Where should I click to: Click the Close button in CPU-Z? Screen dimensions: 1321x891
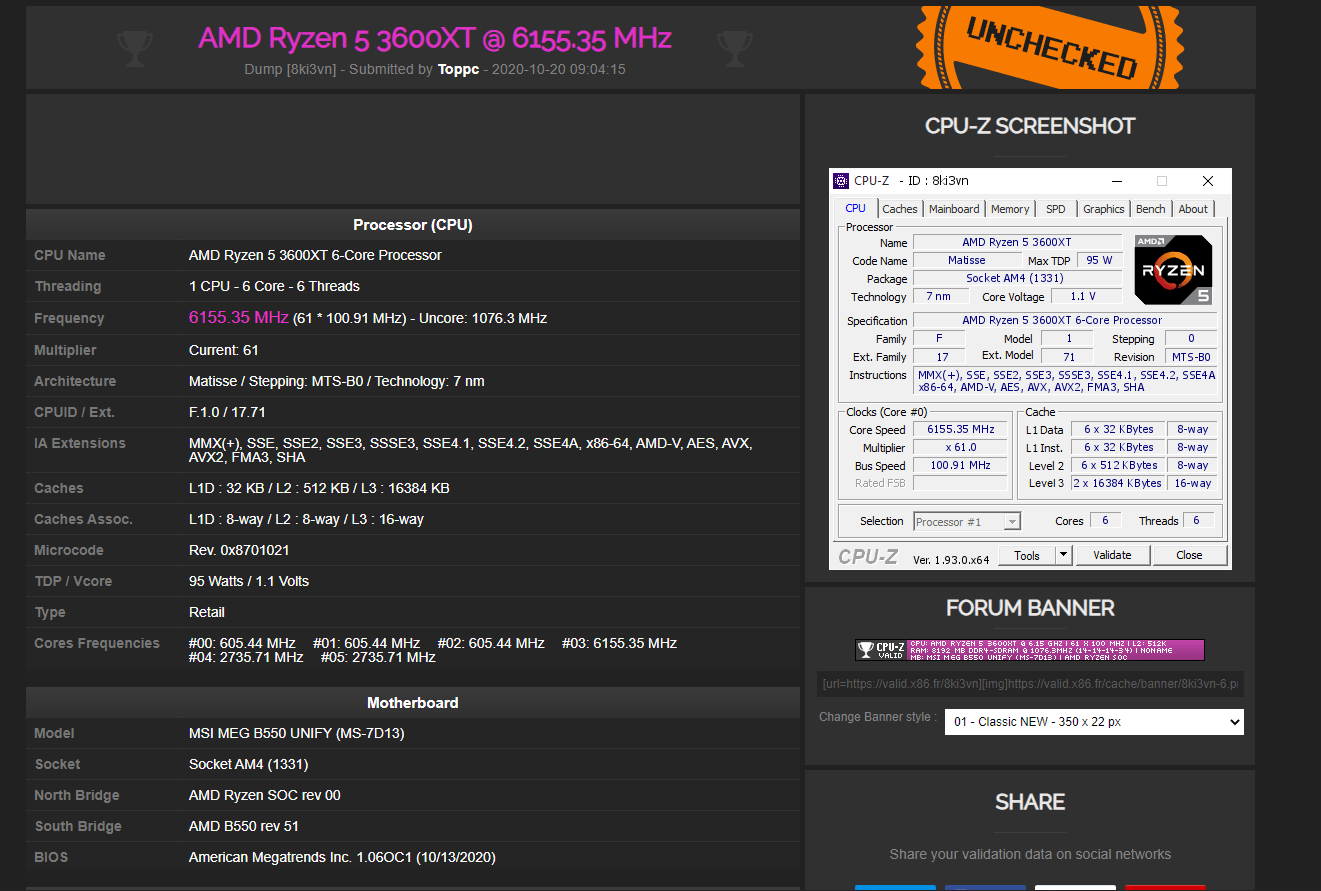pos(1189,555)
